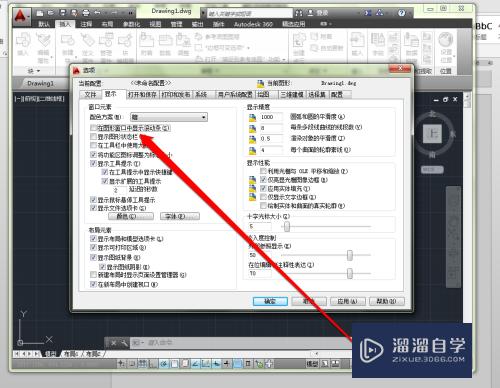Screen dimensions: 500x388
Task: Click the drawing icon beside 圆弧和圆的平滑度 field
Action: 252,117
